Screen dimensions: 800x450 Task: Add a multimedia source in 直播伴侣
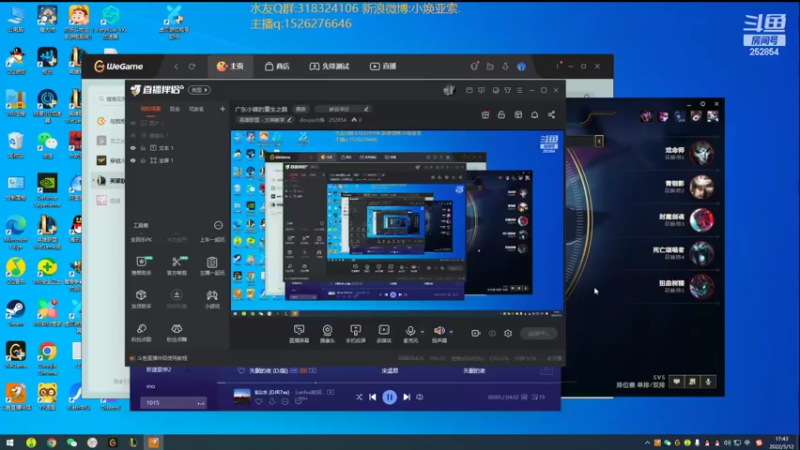(384, 334)
